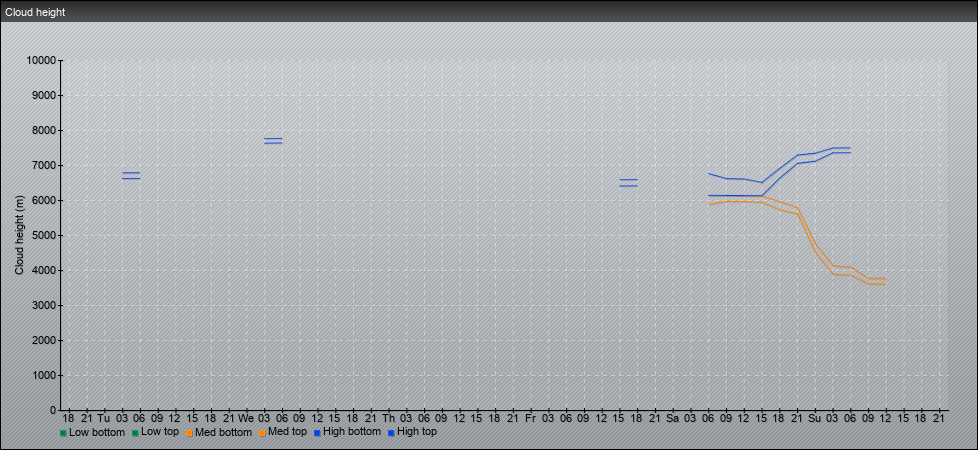Click the 'Sa' day label on x-axis
The width and height of the screenshot is (978, 450).
pyautogui.click(x=672, y=418)
